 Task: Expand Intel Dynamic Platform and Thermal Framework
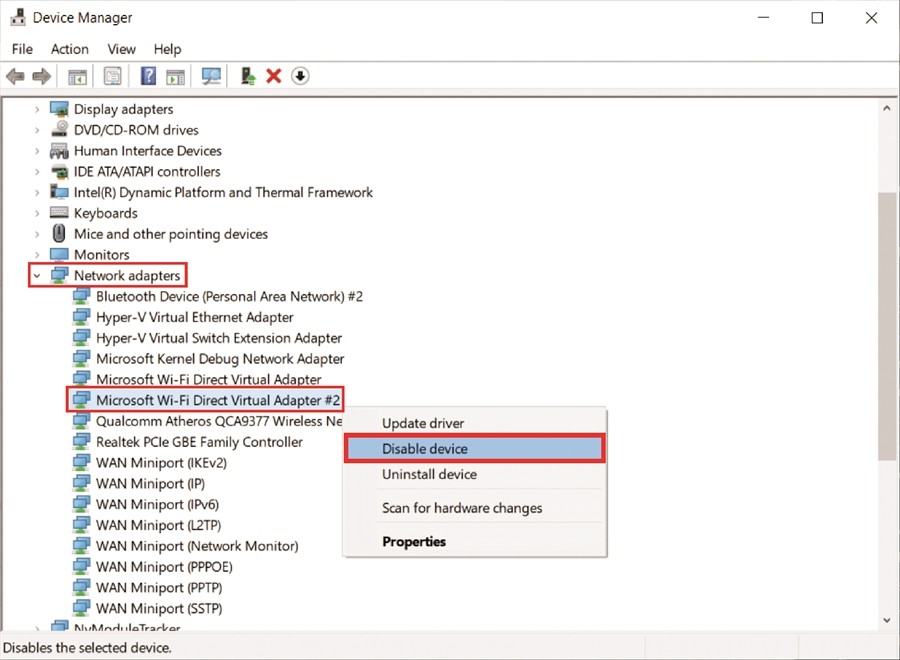[x=37, y=192]
